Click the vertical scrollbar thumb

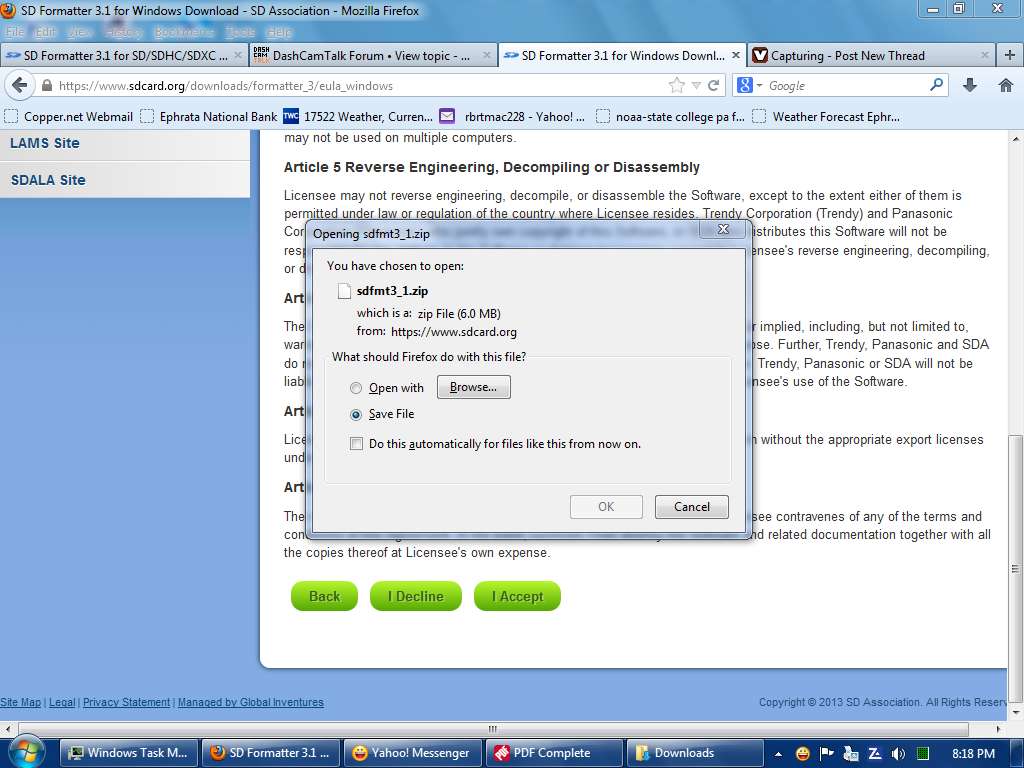tap(1016, 568)
